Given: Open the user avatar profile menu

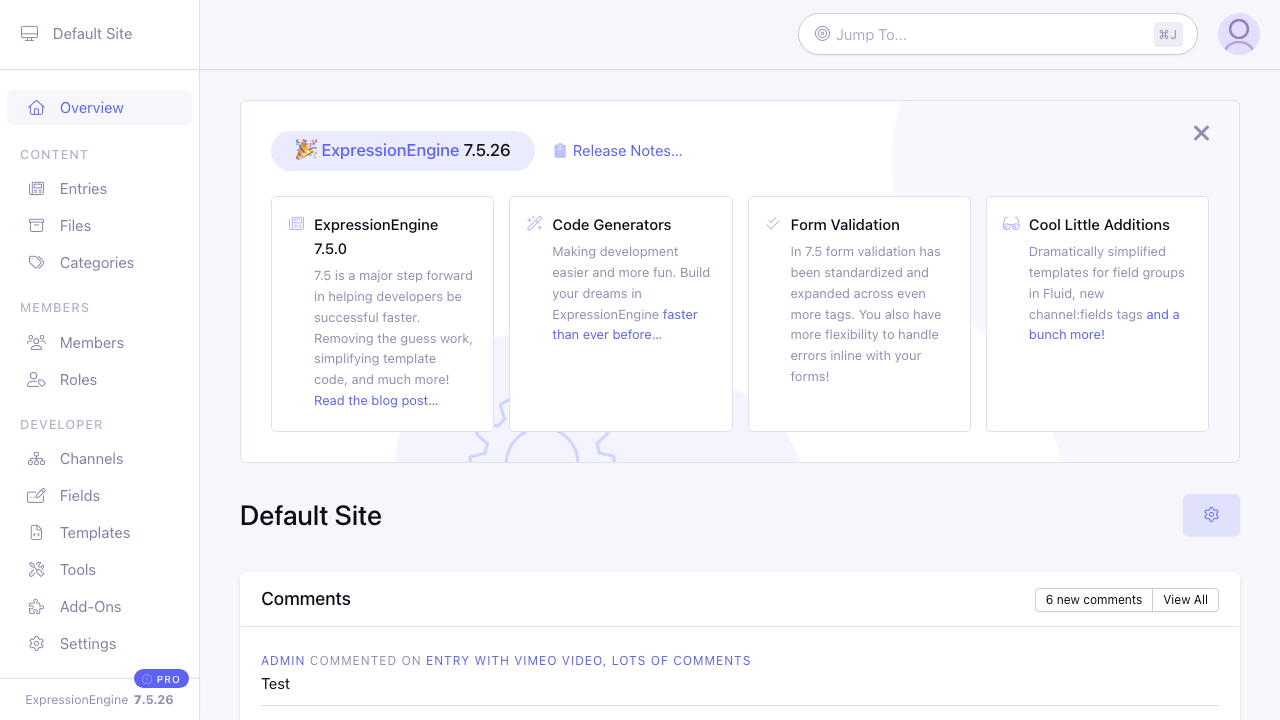Looking at the screenshot, I should [1239, 34].
